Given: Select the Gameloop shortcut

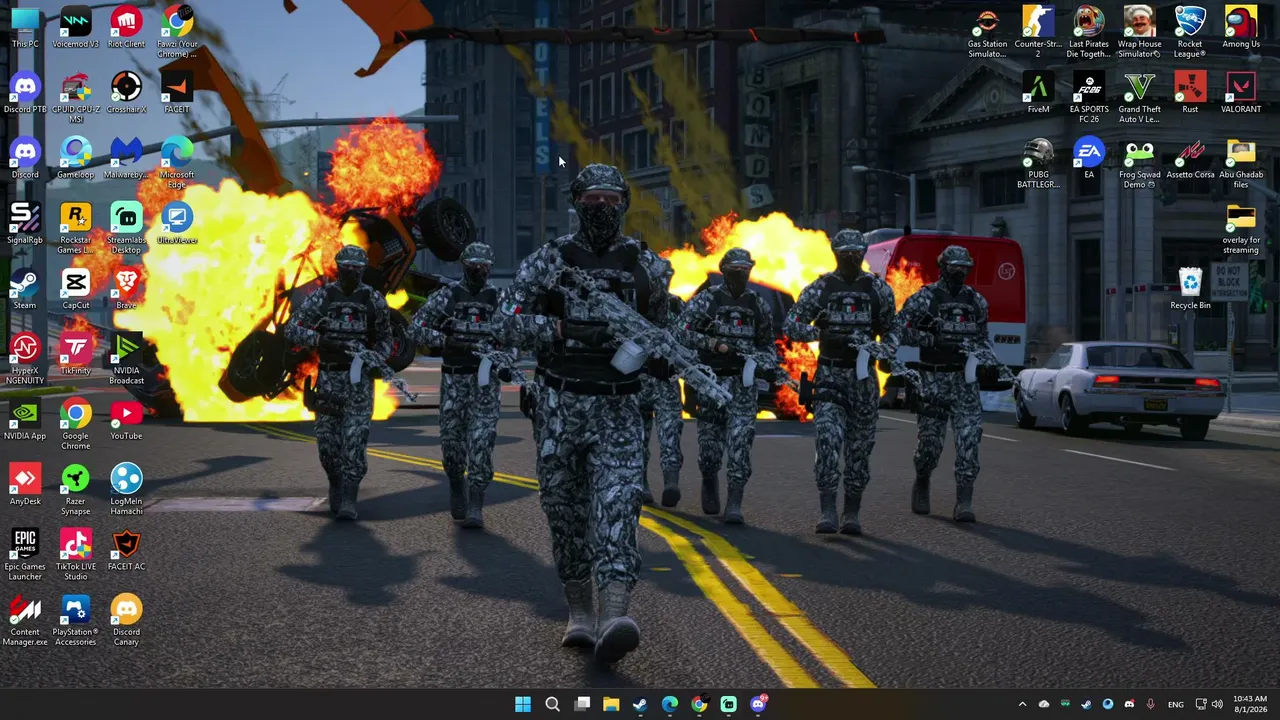Looking at the screenshot, I should [75, 158].
